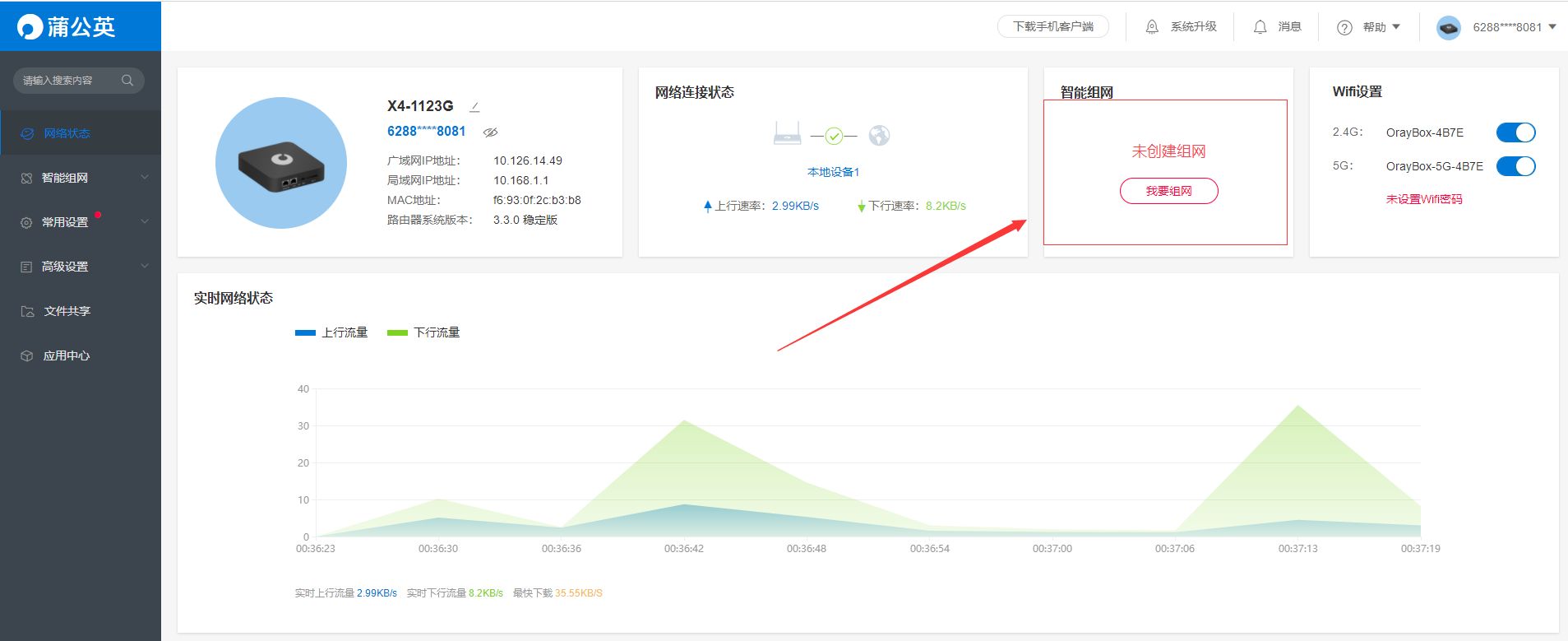
Task: Click the 我要组网 button
Action: point(1168,191)
